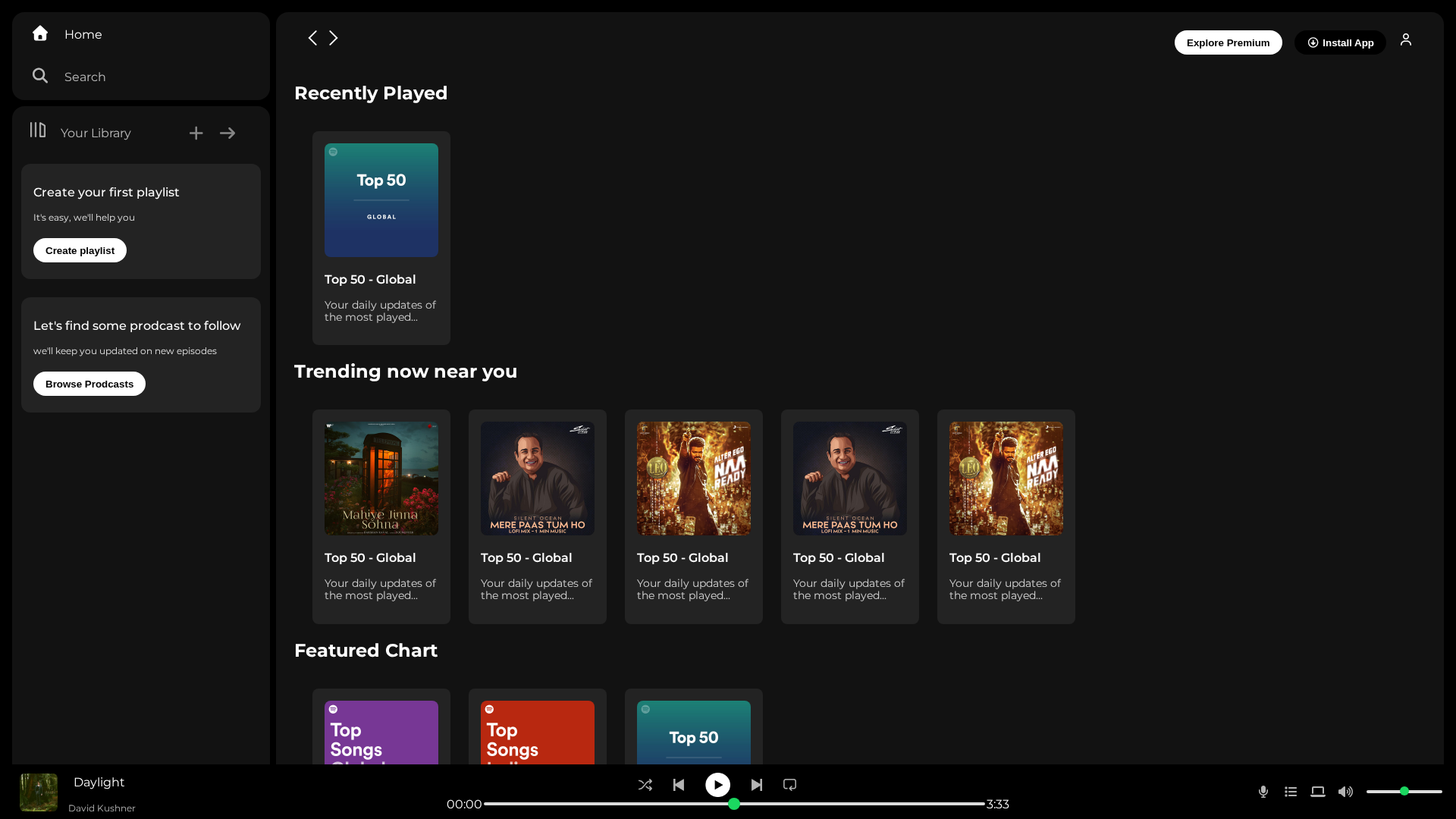Open lyrics with microphone icon
This screenshot has width=1456, height=819.
[x=1263, y=792]
